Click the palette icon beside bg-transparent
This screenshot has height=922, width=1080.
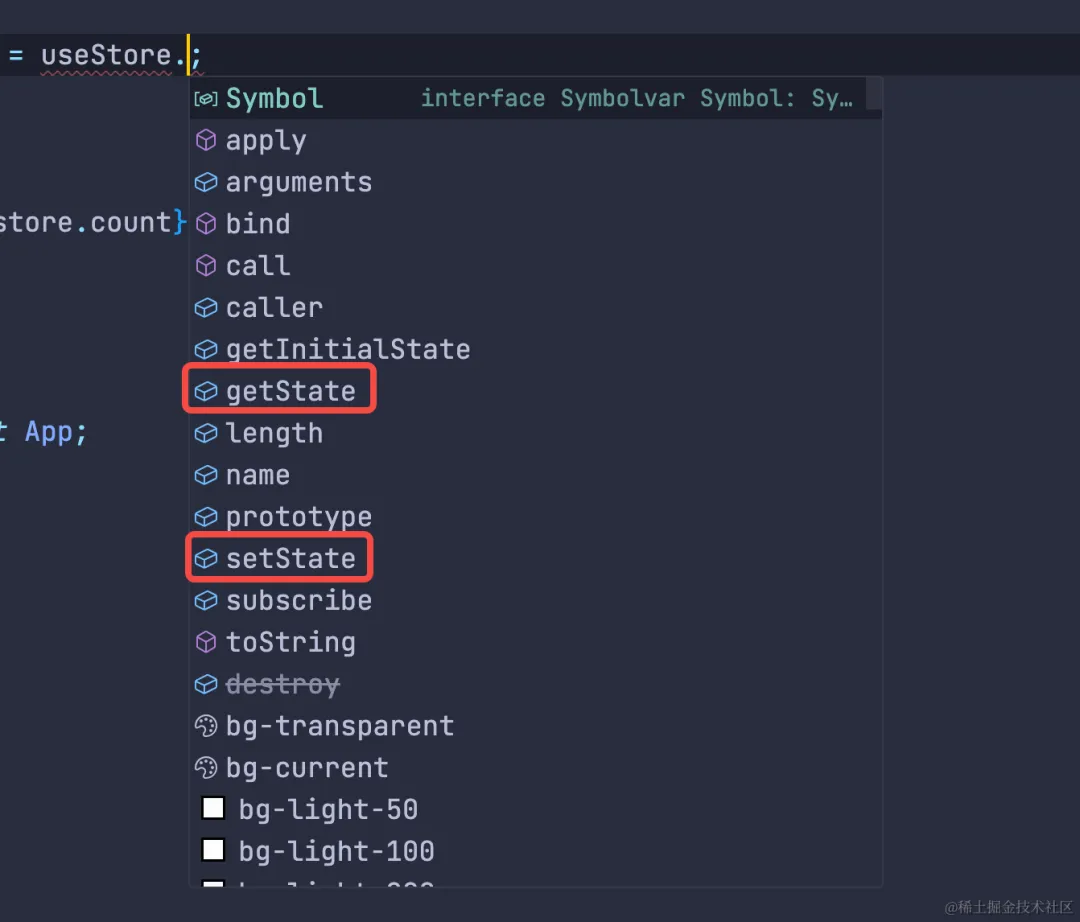pyautogui.click(x=205, y=726)
